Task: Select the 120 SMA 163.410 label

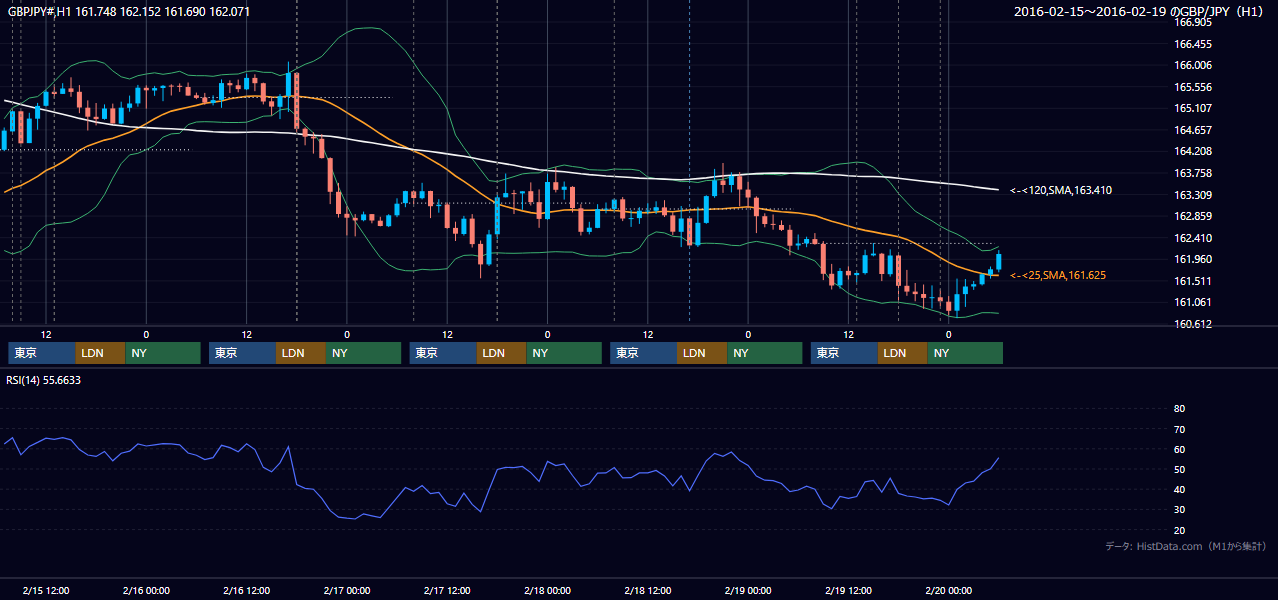Action: pos(1061,190)
